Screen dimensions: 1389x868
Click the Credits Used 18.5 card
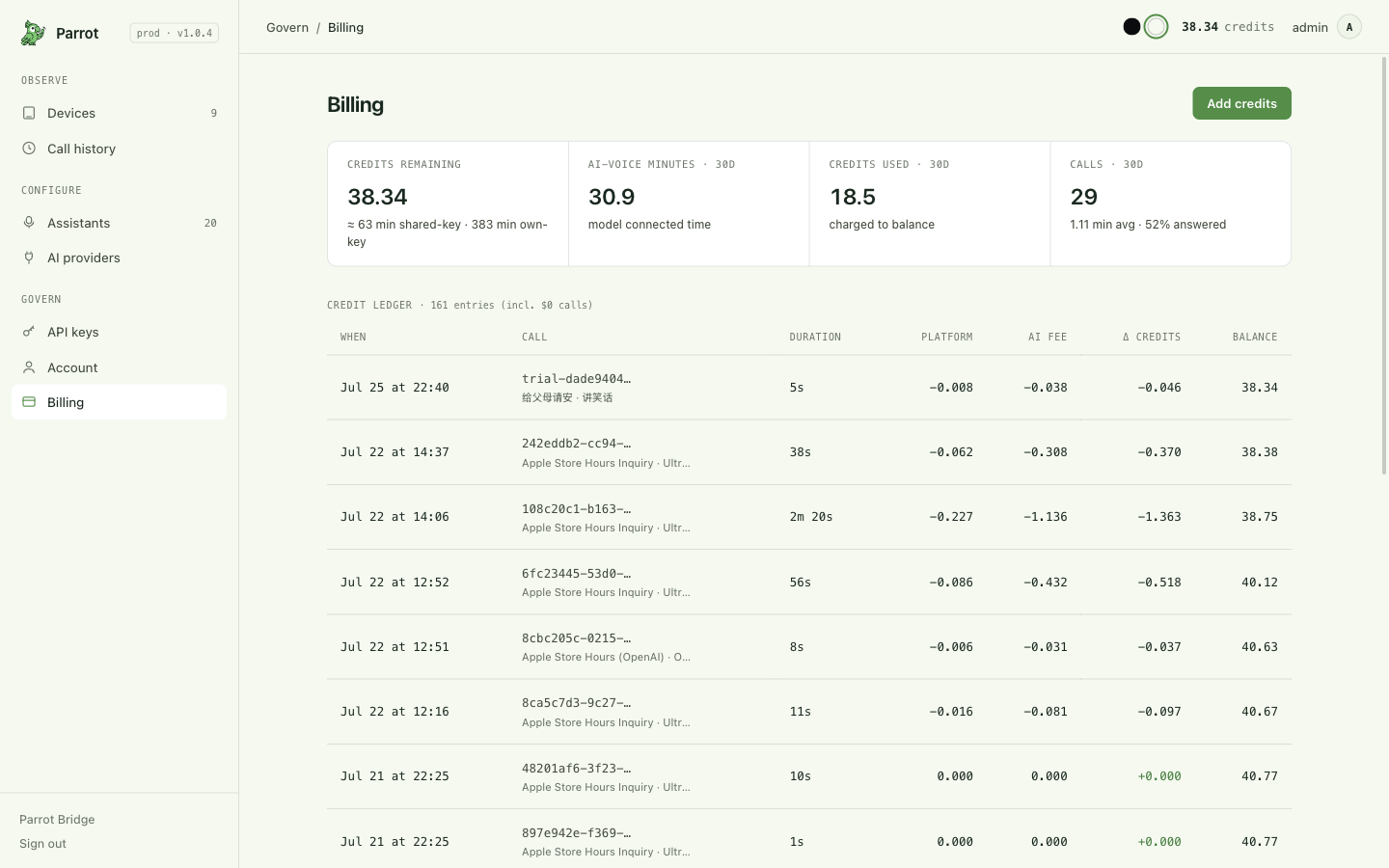tap(930, 203)
